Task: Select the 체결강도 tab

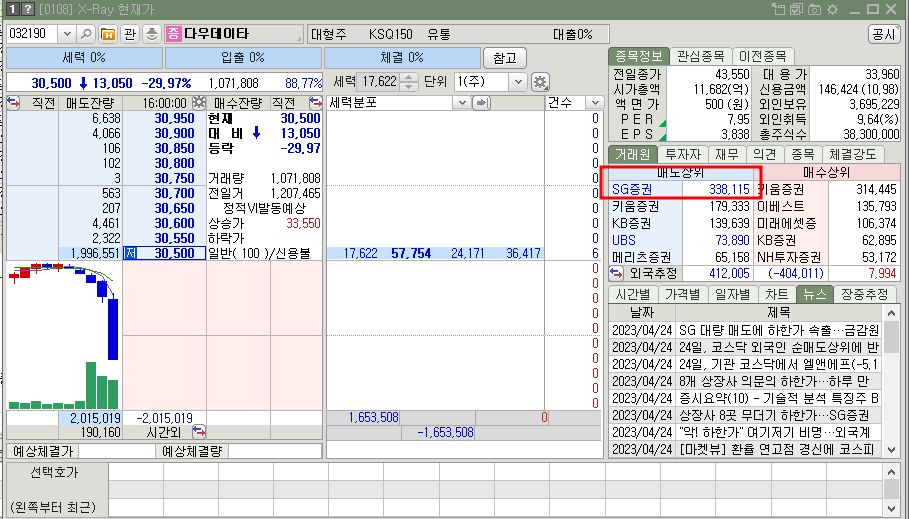Action: 853,154
